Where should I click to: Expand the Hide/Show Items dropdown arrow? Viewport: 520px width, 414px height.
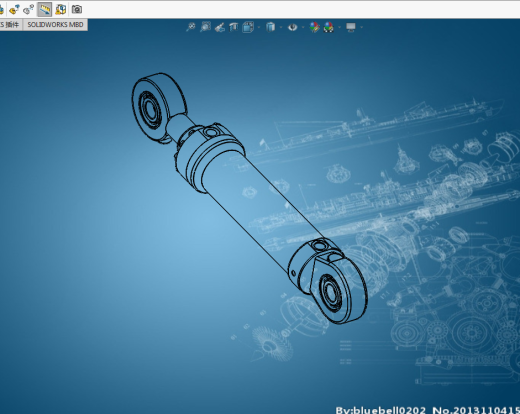click(303, 27)
